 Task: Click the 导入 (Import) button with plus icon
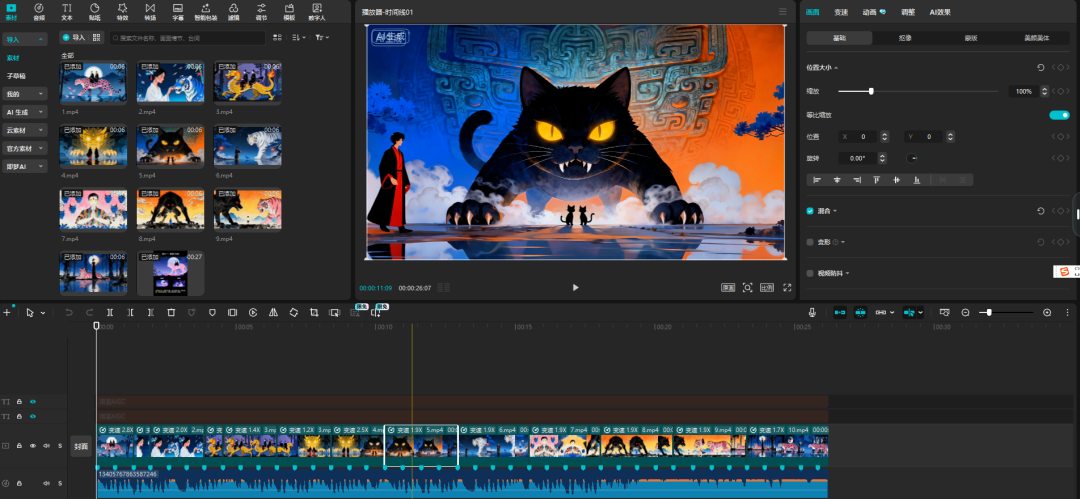(73, 37)
